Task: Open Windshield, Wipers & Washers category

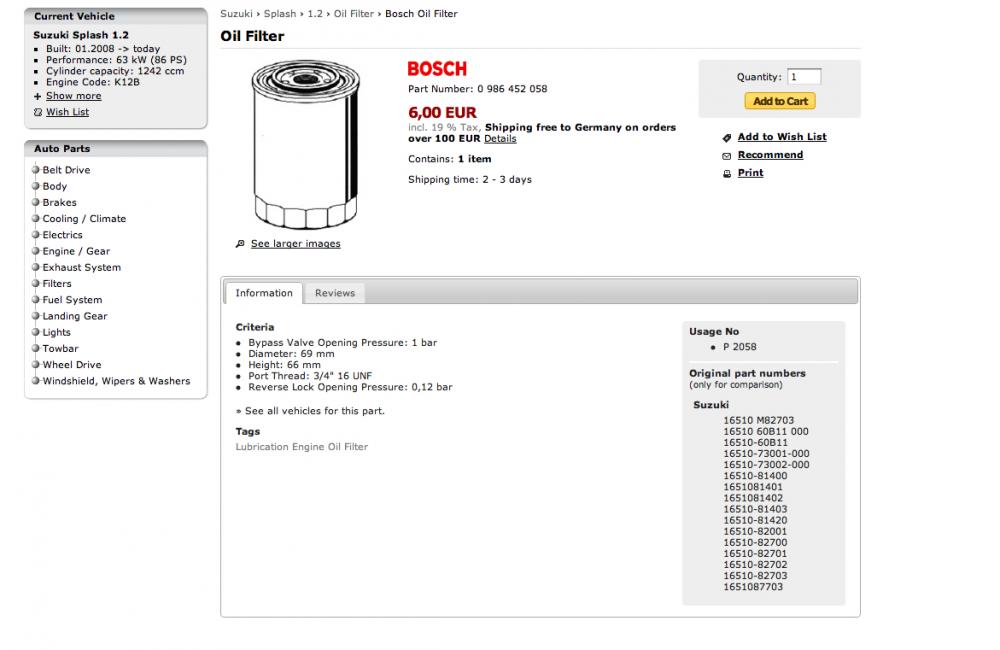Action: 116,381
